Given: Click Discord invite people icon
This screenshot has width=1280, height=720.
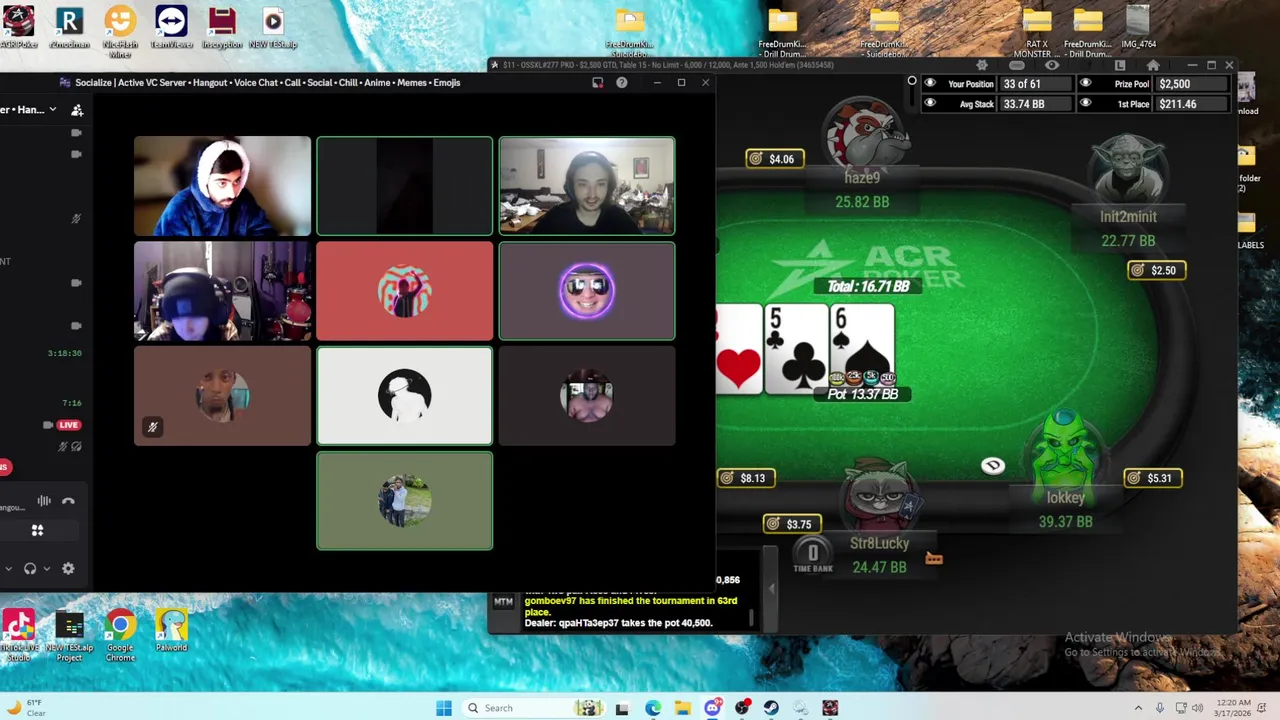Looking at the screenshot, I should point(77,110).
